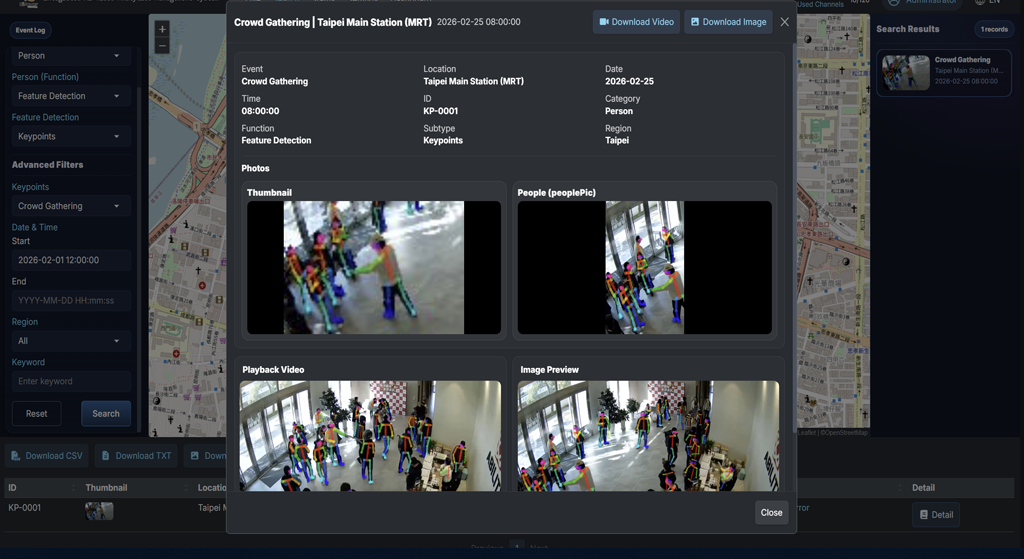
Task: Click the Download CSV button
Action: point(47,456)
